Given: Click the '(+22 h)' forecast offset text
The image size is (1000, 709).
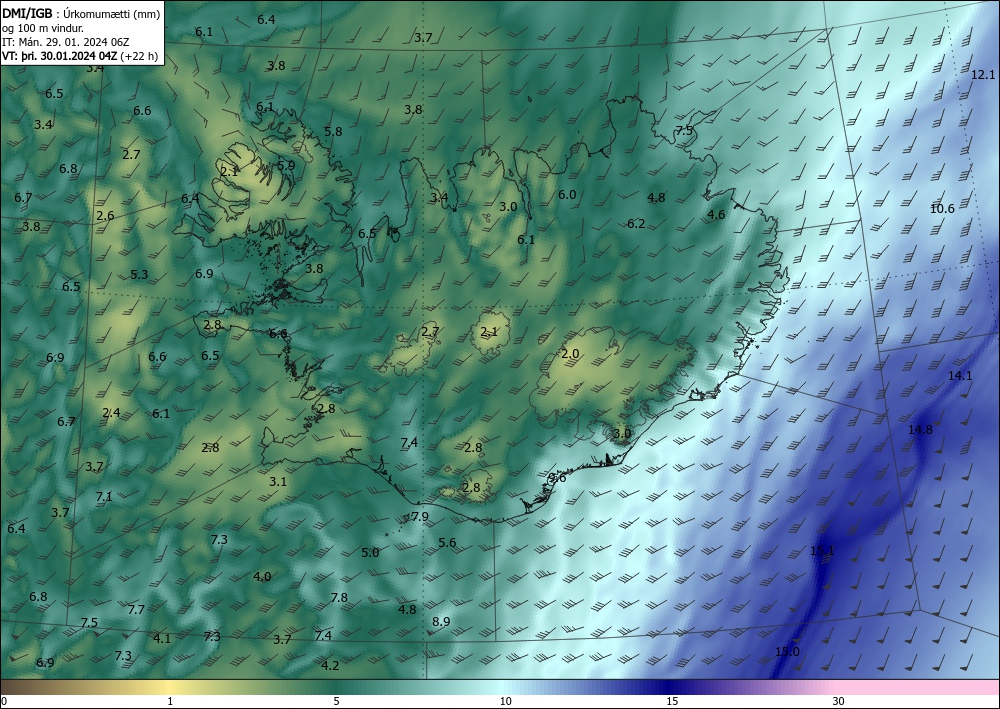Looking at the screenshot, I should click(x=139, y=55).
